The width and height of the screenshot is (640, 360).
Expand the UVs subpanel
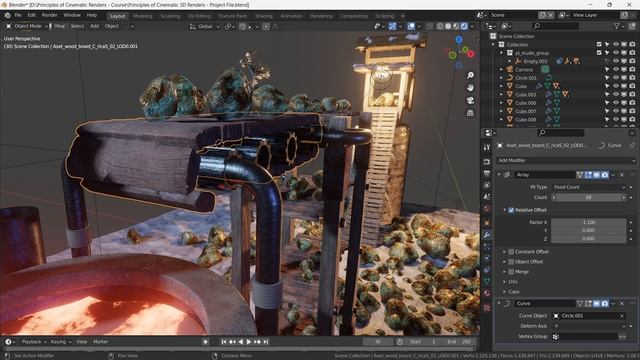pyautogui.click(x=504, y=282)
